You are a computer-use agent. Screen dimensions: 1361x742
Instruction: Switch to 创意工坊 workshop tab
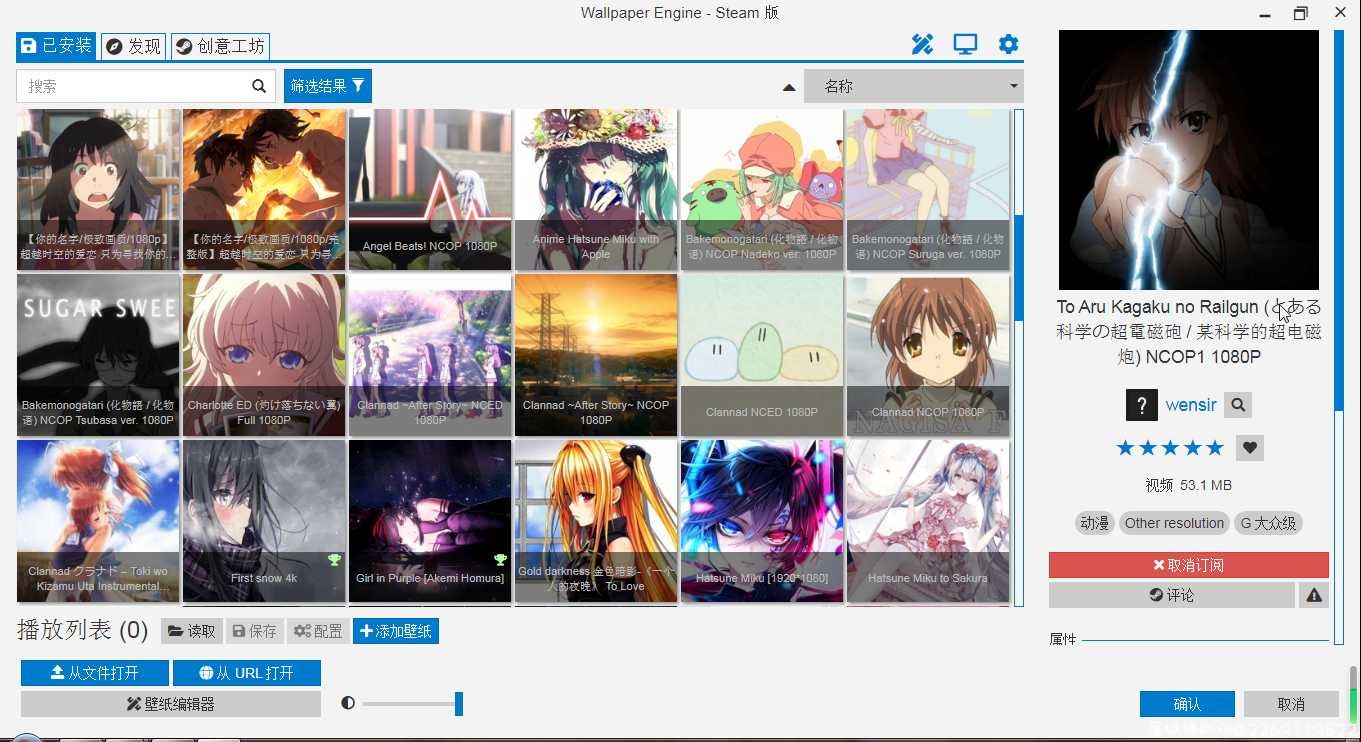(x=220, y=46)
